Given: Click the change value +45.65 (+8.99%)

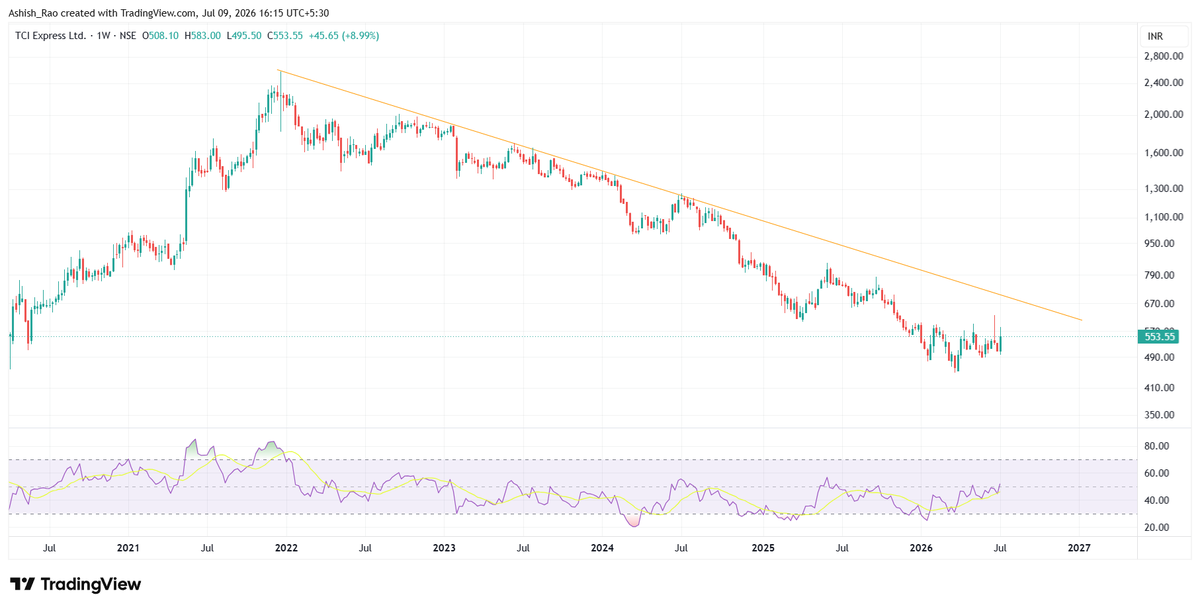Looking at the screenshot, I should point(343,36).
